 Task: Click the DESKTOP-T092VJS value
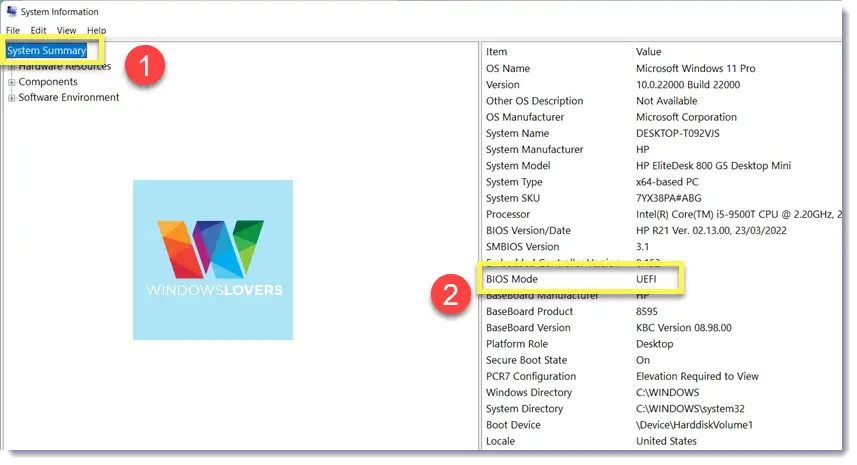click(x=678, y=133)
